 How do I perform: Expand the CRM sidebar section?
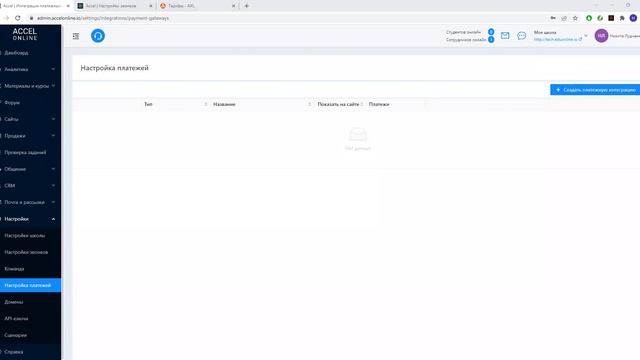coord(53,186)
